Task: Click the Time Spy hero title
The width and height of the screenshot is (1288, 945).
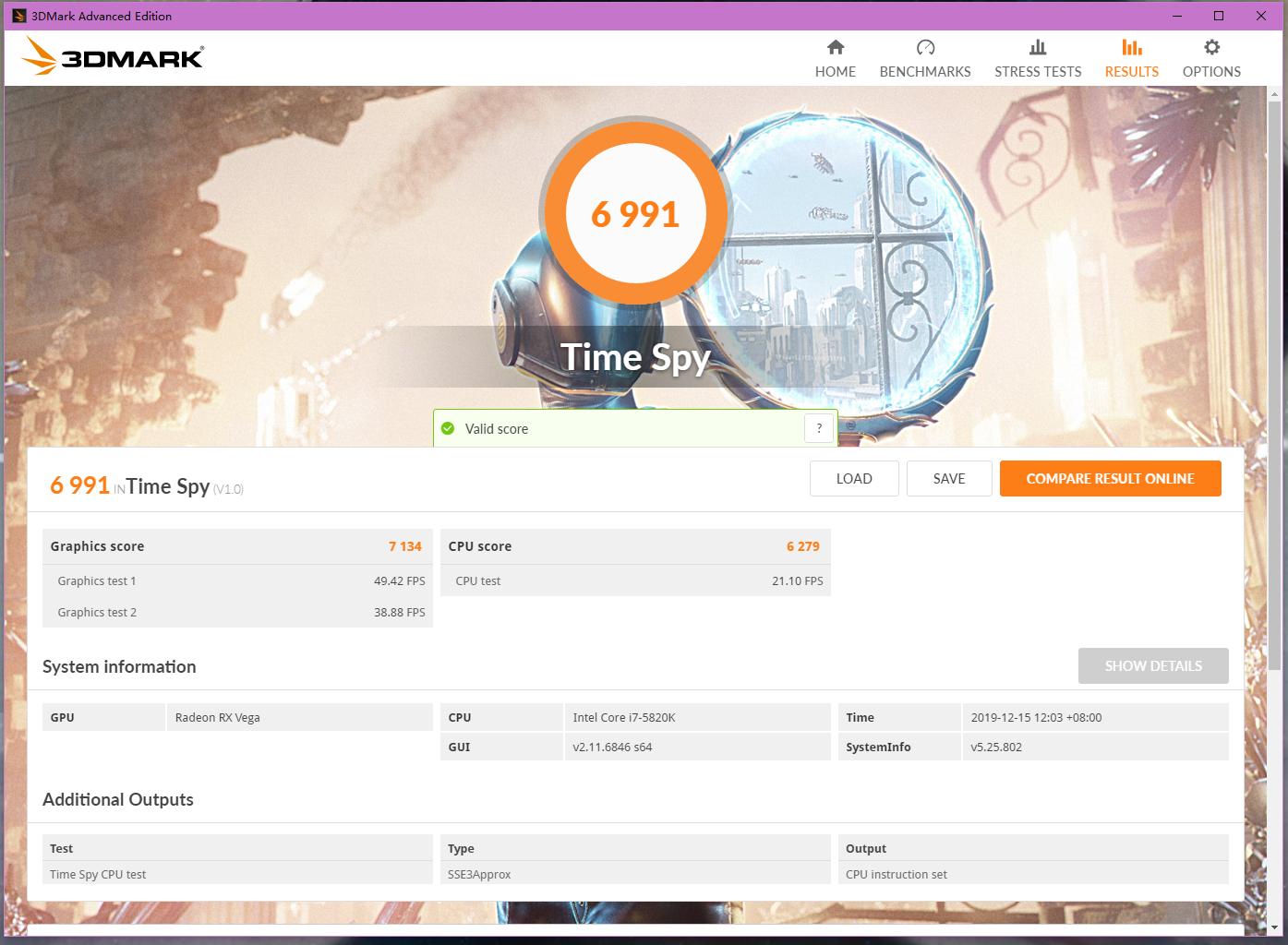Action: [x=635, y=358]
